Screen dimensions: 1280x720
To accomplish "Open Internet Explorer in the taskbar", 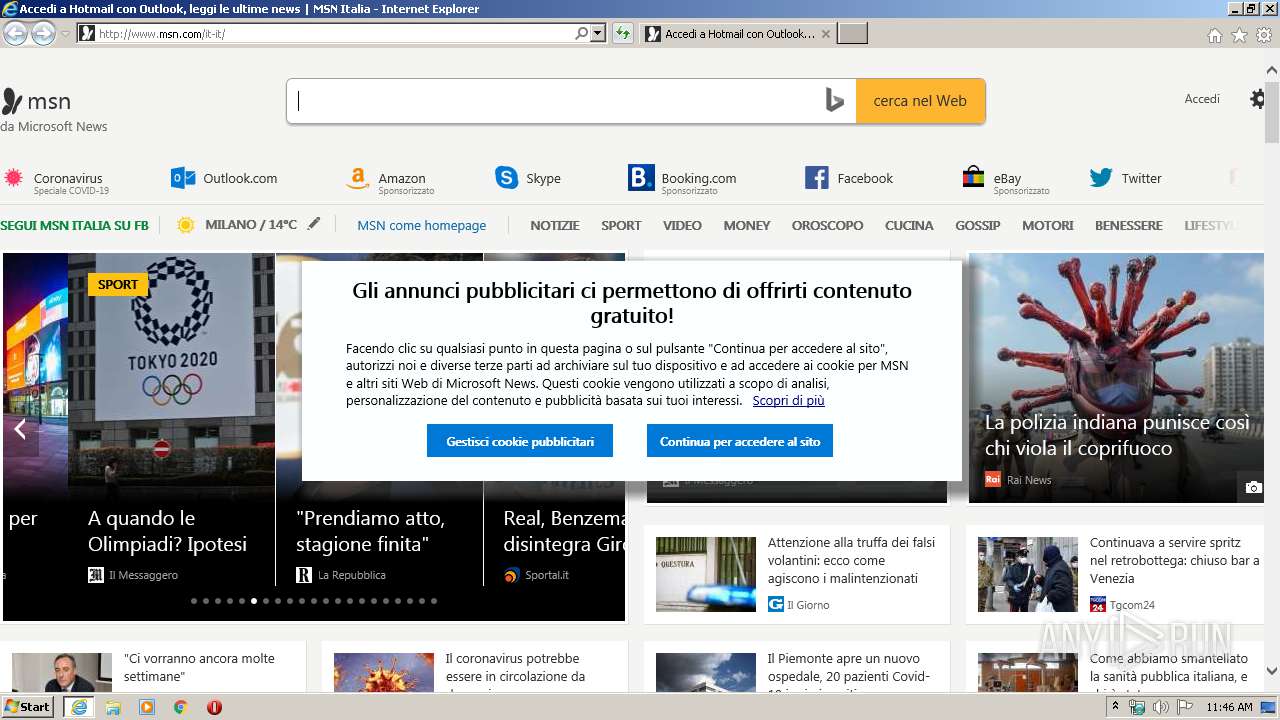I will [x=78, y=707].
